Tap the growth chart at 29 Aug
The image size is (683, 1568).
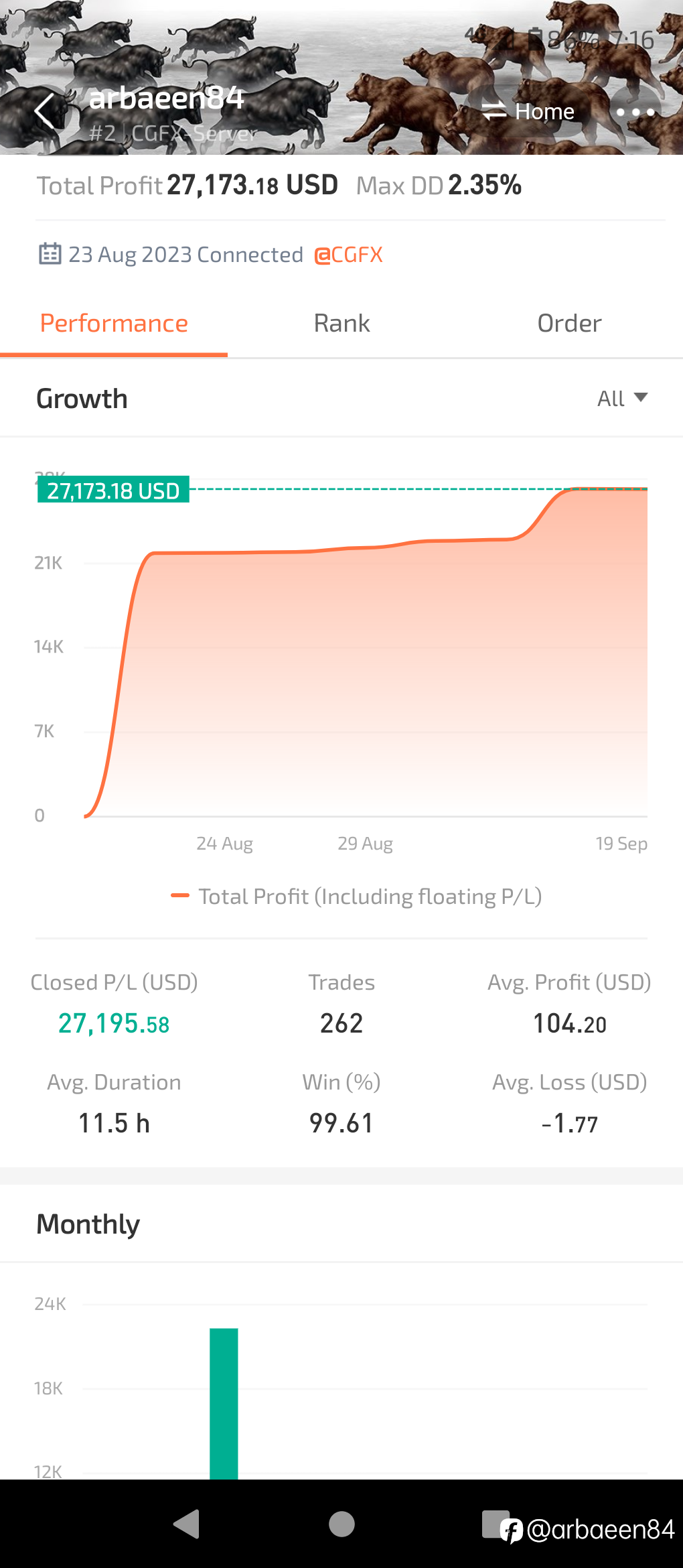(365, 547)
